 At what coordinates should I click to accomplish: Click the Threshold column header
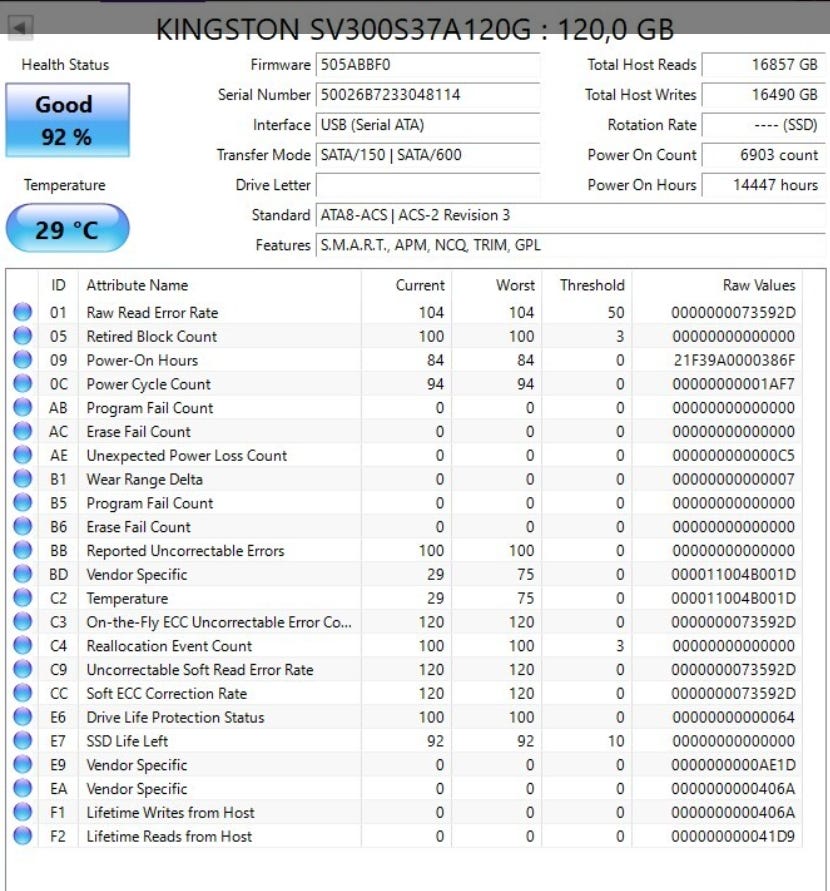586,285
